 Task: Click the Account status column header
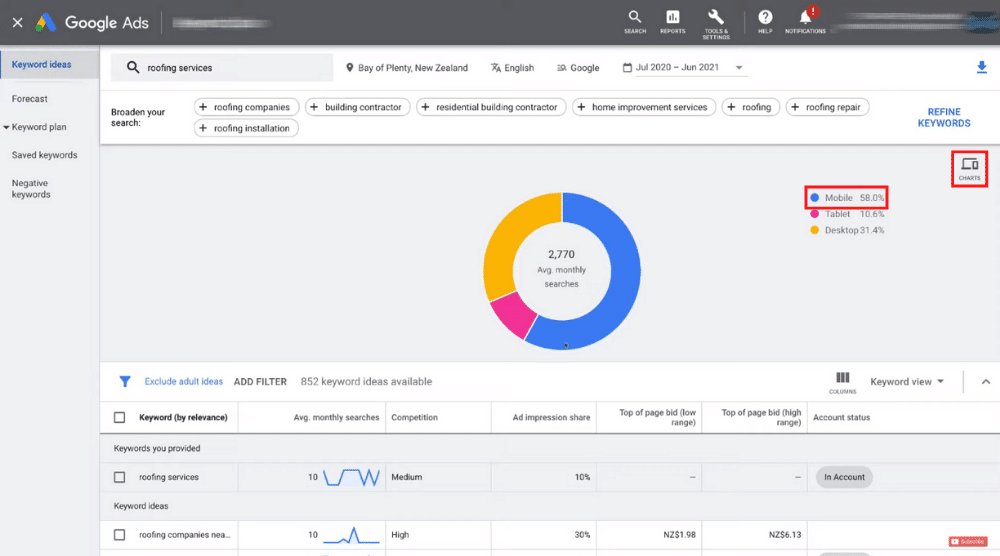[841, 417]
